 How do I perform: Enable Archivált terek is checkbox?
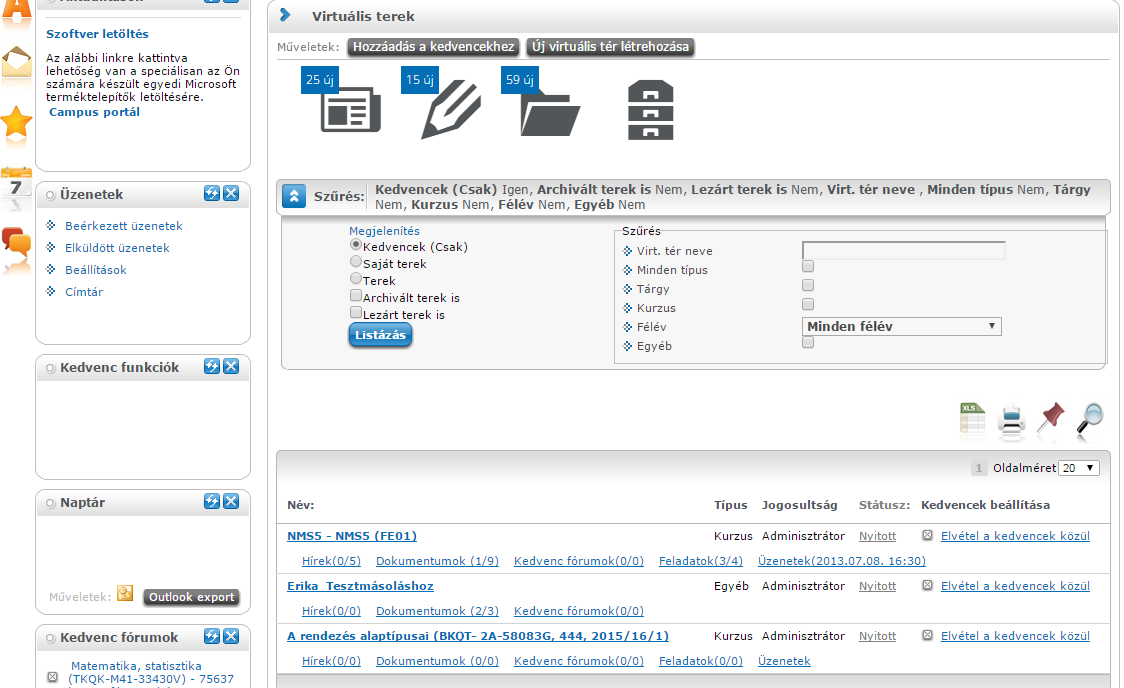click(356, 296)
